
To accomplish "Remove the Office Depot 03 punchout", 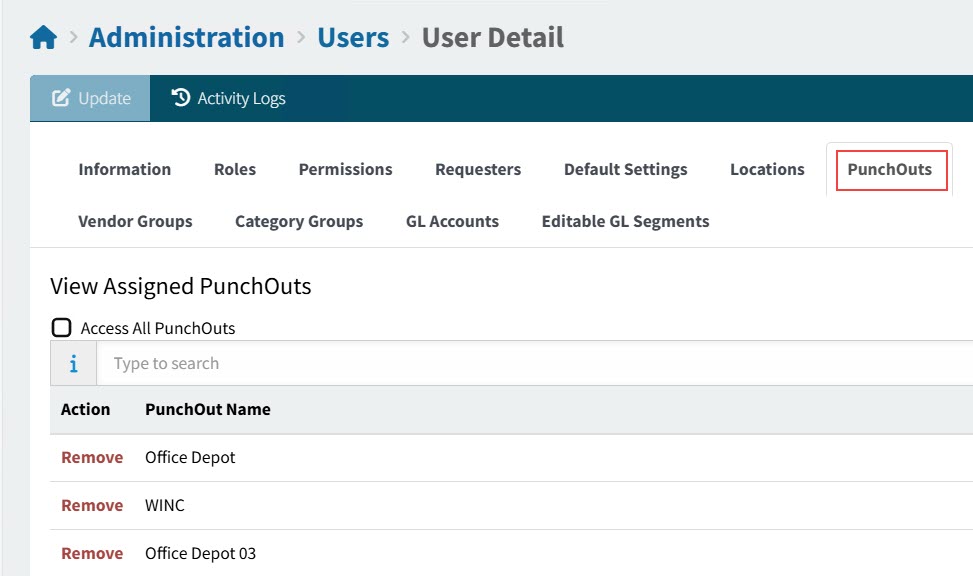I will pyautogui.click(x=92, y=553).
